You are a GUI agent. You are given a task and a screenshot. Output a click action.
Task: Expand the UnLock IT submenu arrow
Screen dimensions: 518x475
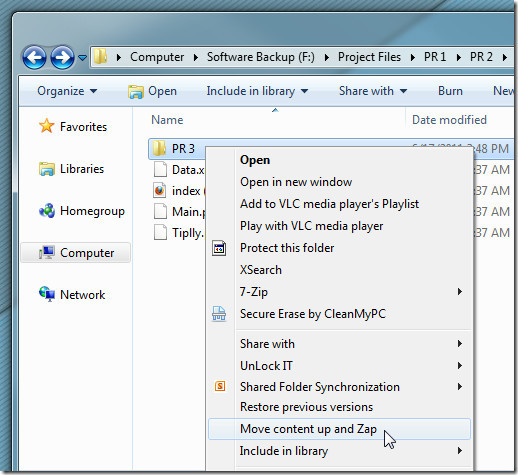point(460,366)
